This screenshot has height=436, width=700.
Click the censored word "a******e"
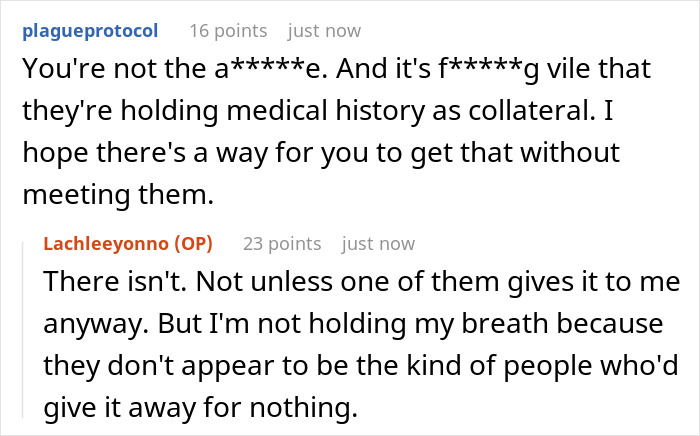coord(272,69)
